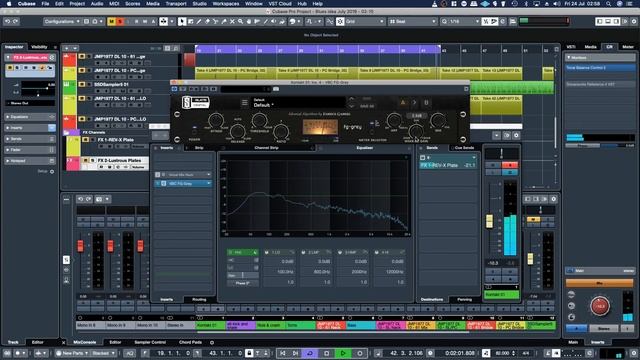Open the Grid snap type dropdown

[365, 21]
